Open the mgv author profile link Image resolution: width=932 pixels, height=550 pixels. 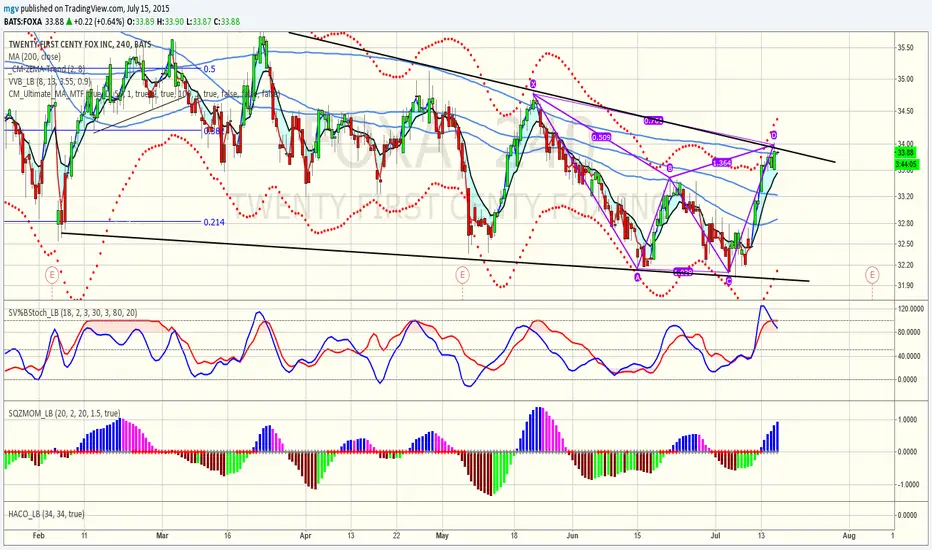click(x=10, y=9)
